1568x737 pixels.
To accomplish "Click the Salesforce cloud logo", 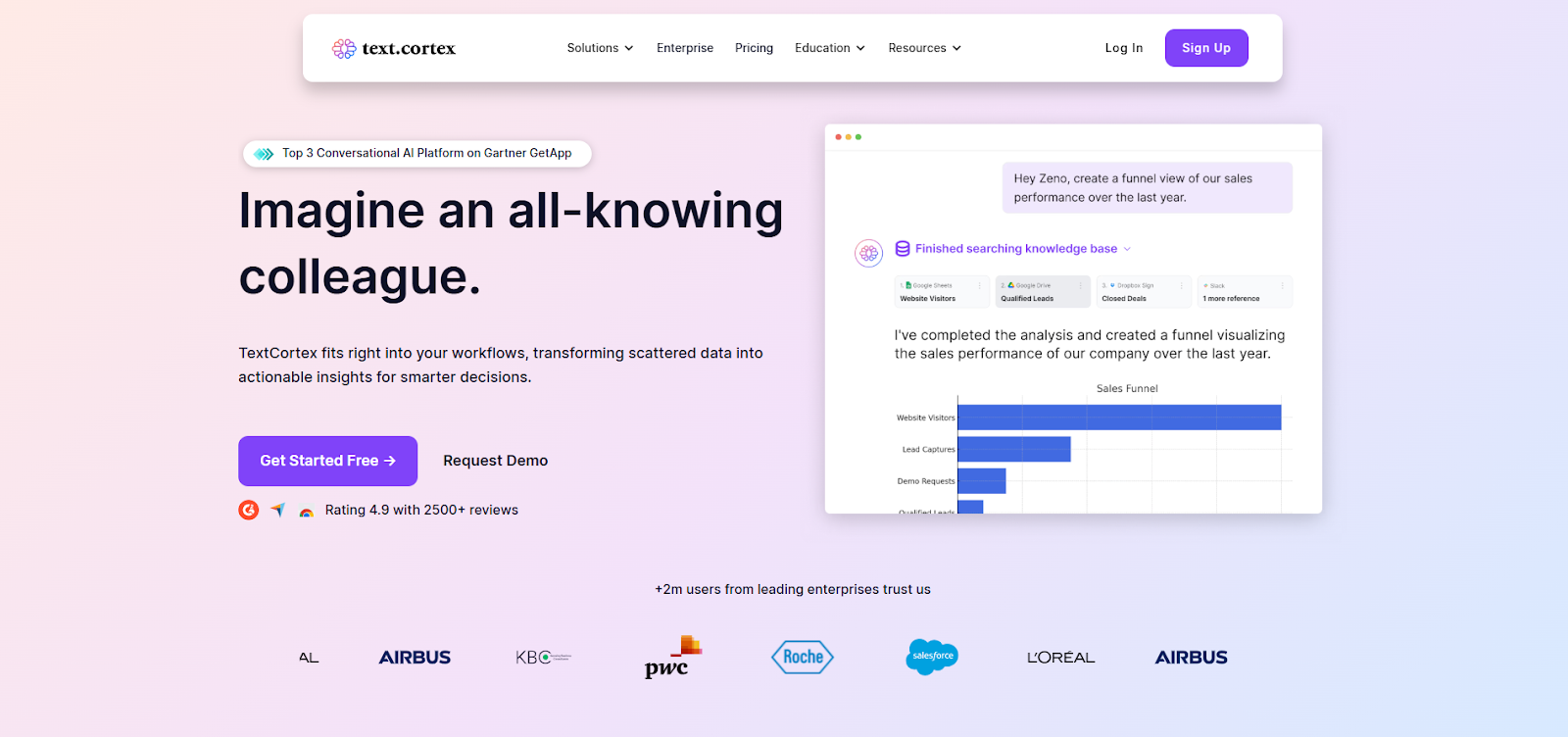I will pos(932,656).
